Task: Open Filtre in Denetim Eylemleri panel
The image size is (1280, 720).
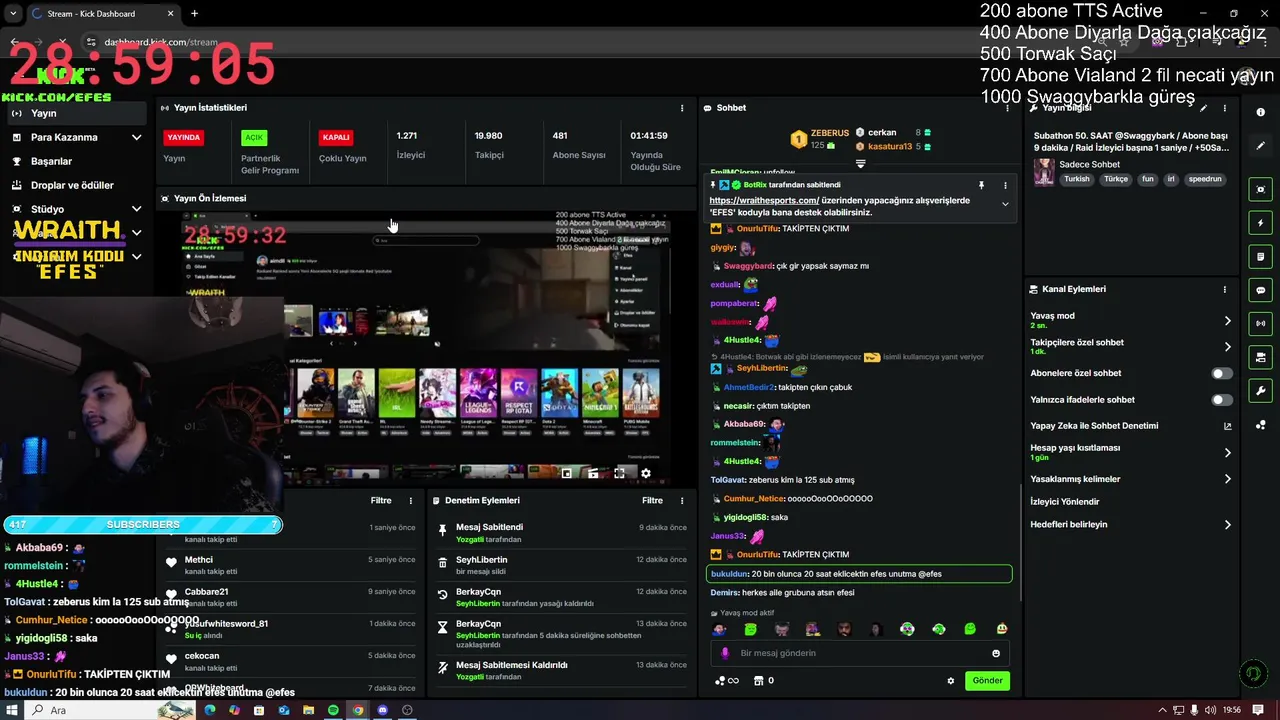Action: click(x=652, y=500)
